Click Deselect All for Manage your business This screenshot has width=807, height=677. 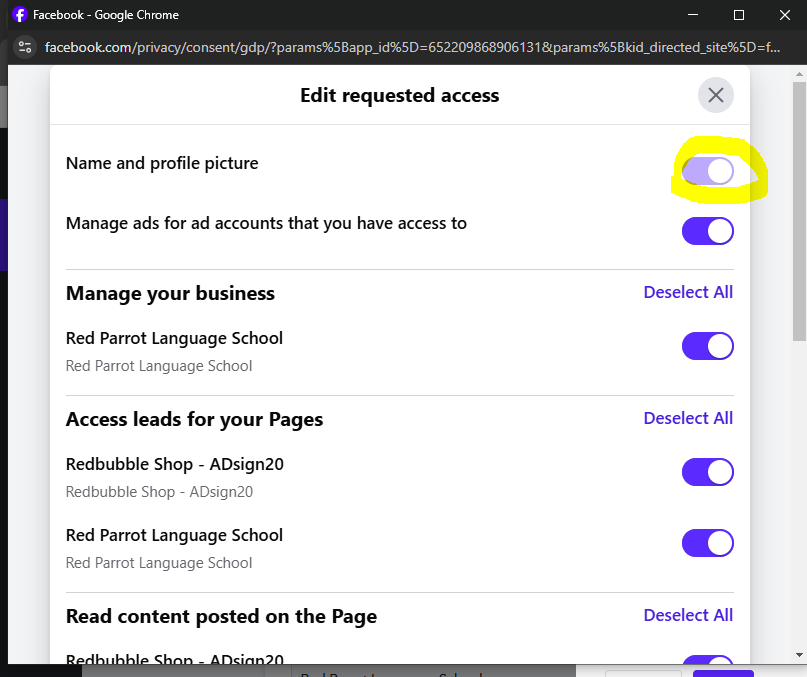click(x=688, y=292)
